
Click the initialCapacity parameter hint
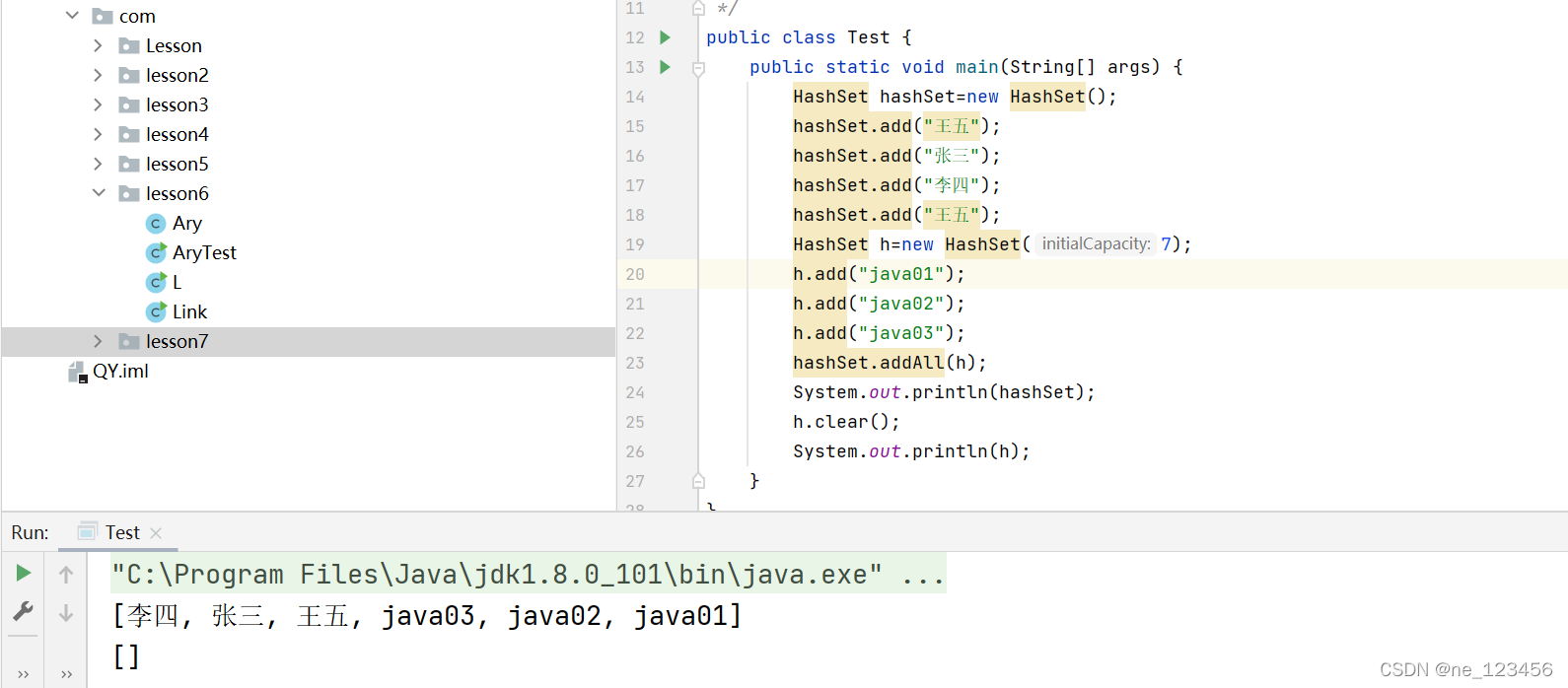click(x=1096, y=243)
